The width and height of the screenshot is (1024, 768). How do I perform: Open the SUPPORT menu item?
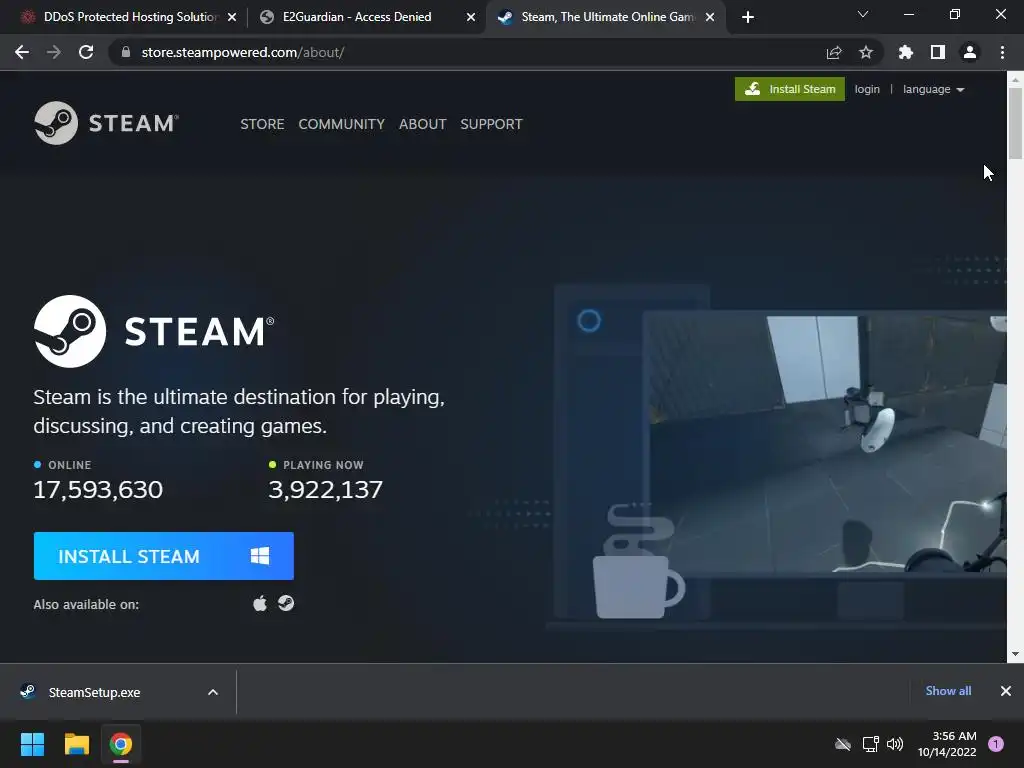pos(491,124)
